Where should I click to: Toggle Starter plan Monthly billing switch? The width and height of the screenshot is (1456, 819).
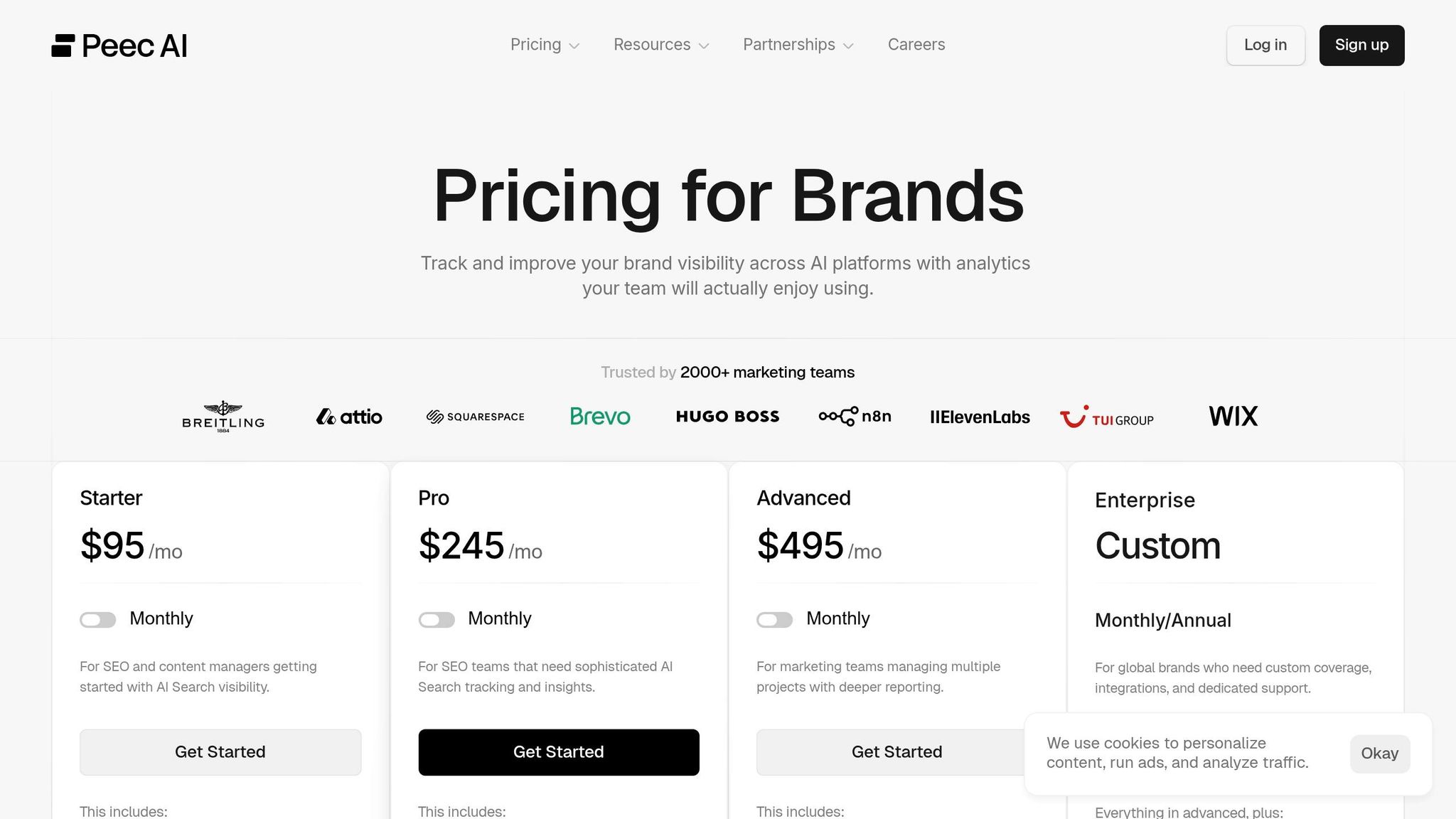98,620
